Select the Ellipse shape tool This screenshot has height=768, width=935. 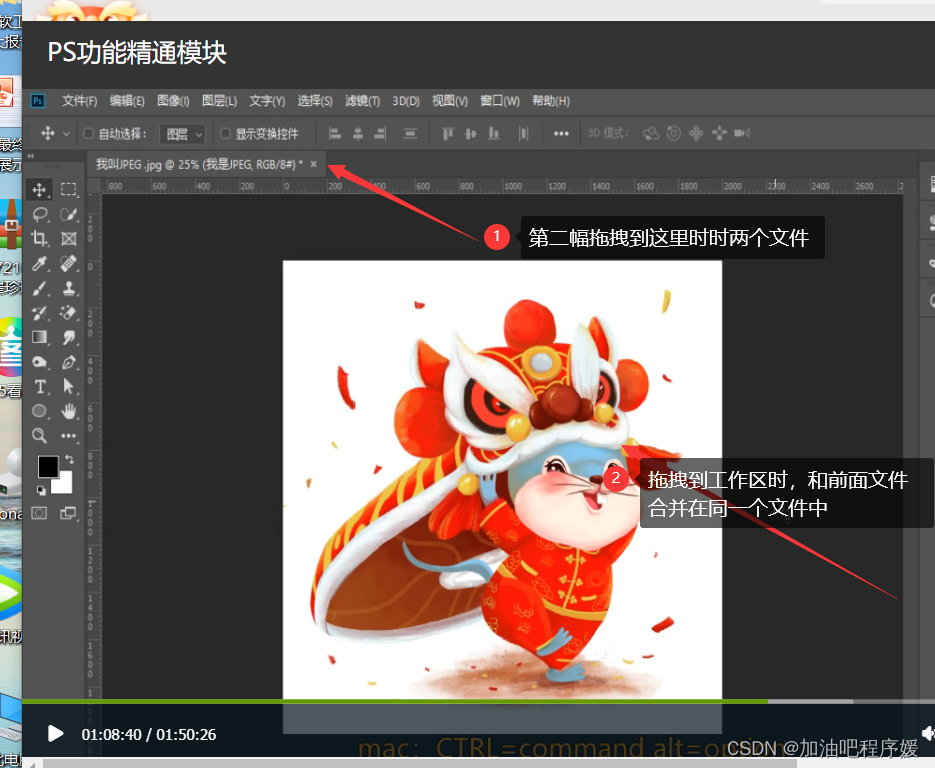[39, 411]
